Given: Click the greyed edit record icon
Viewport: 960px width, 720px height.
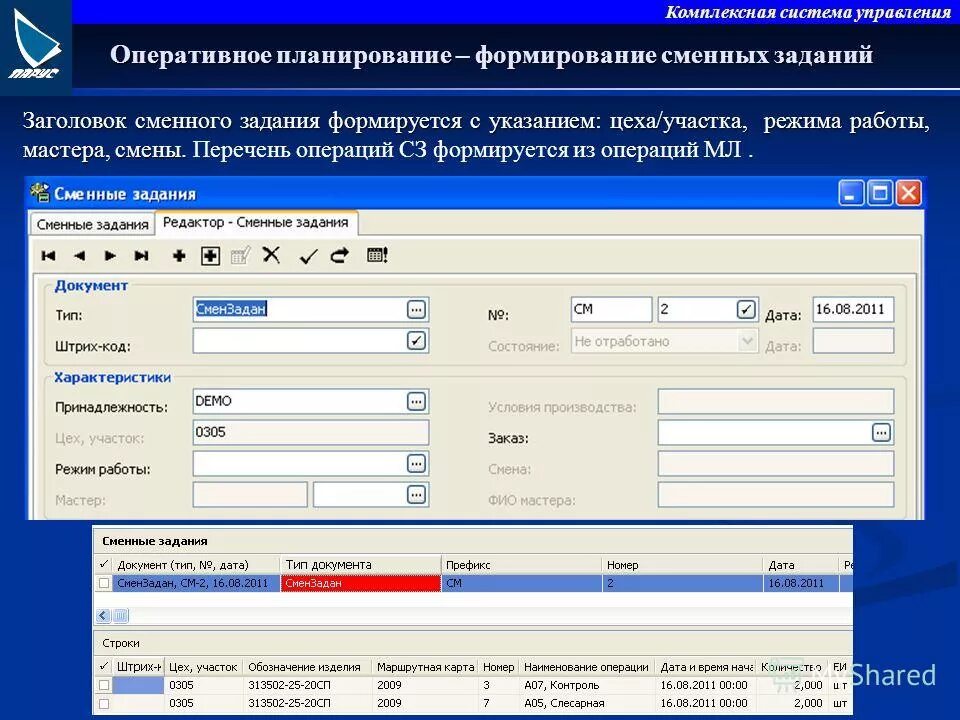Looking at the screenshot, I should tap(241, 255).
